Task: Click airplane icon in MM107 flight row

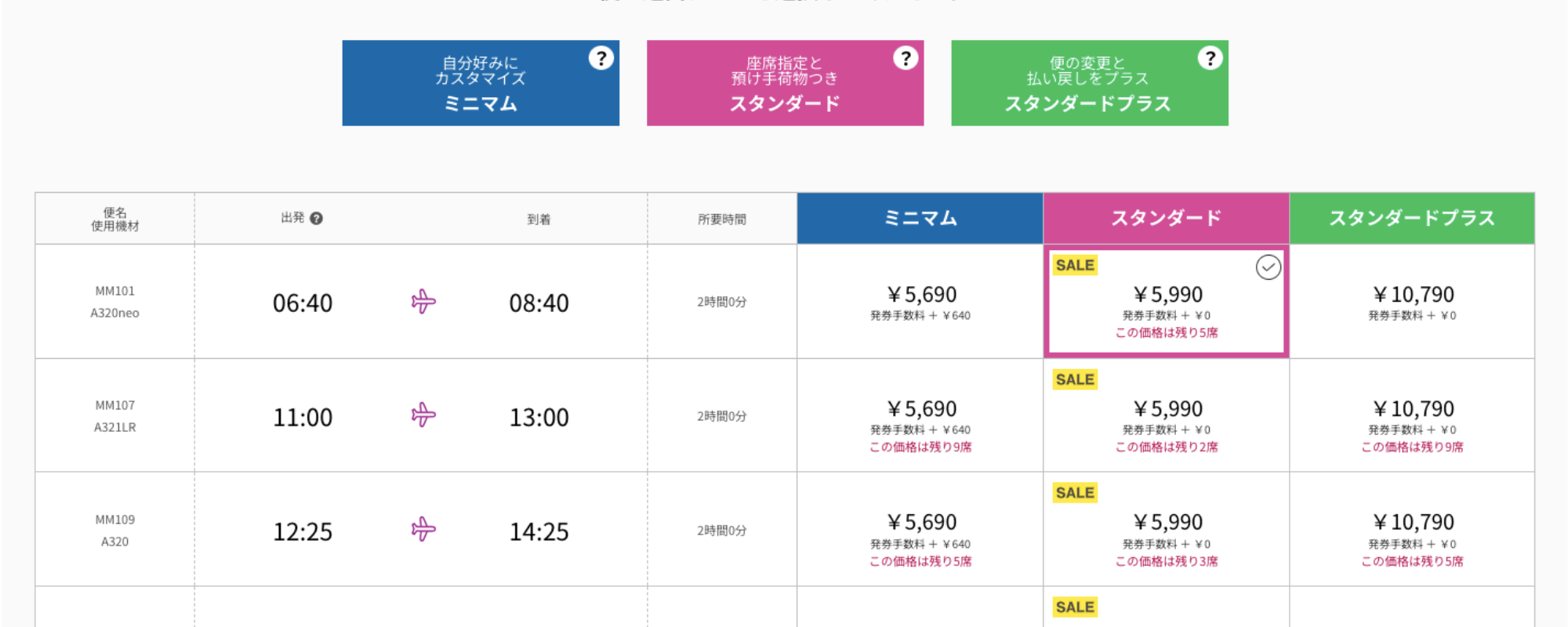Action: tap(423, 415)
